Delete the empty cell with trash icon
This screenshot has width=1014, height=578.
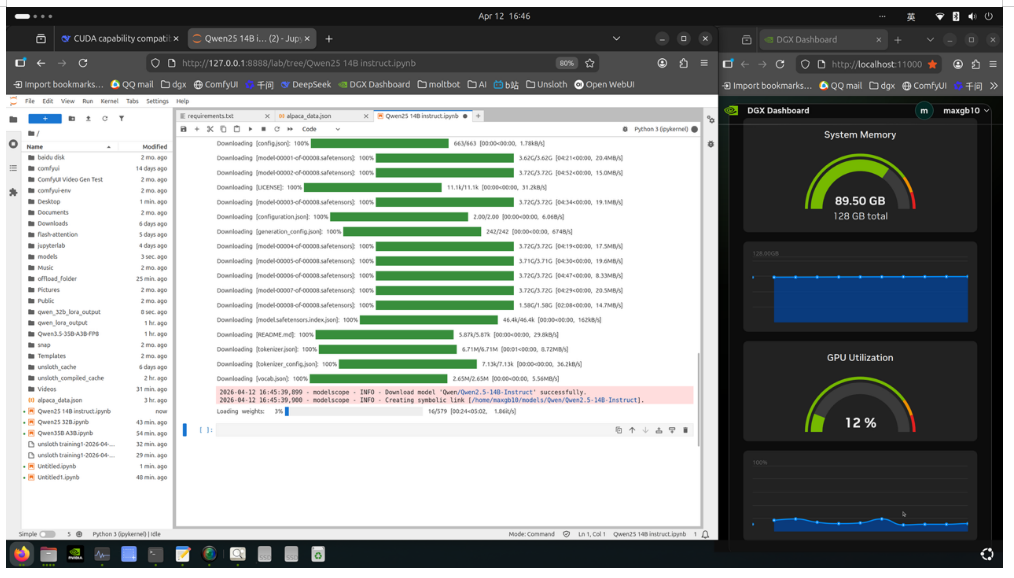point(685,430)
